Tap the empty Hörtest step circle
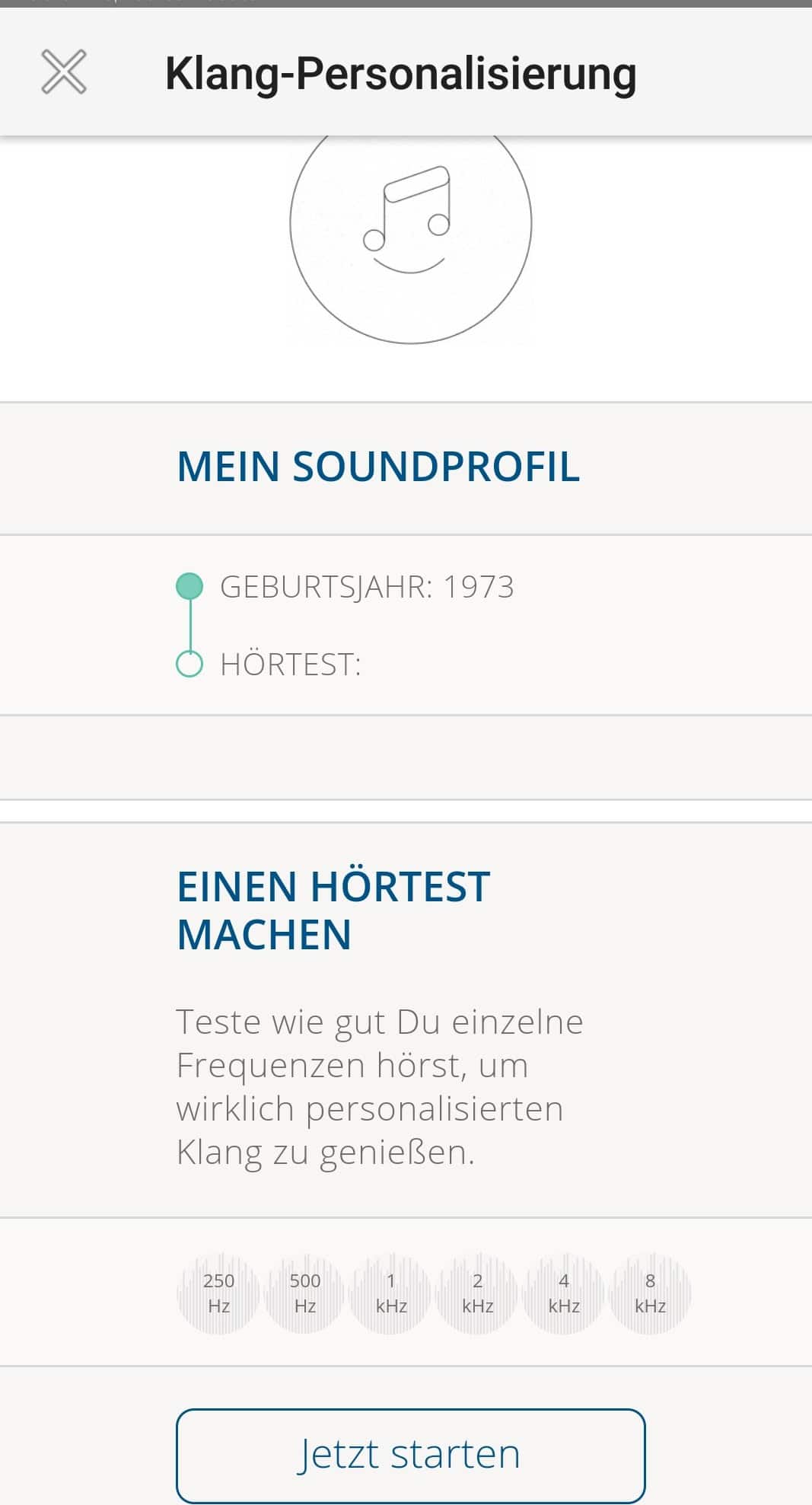 (x=189, y=664)
